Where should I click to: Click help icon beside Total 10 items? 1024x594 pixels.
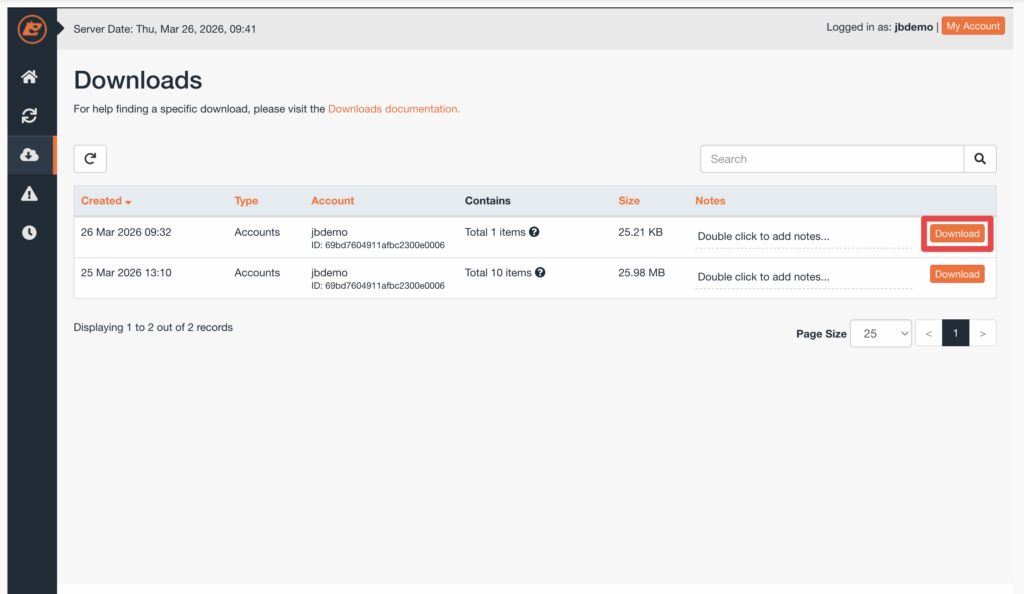click(540, 272)
